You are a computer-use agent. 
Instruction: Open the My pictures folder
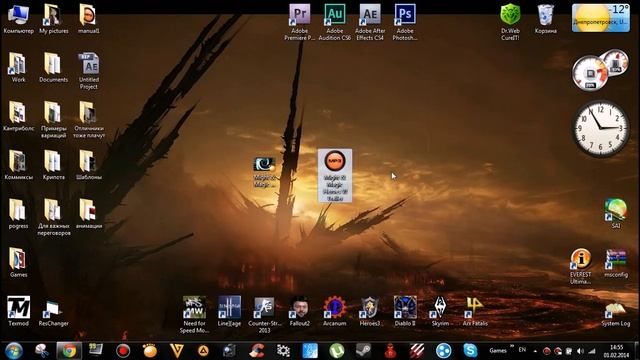point(53,18)
